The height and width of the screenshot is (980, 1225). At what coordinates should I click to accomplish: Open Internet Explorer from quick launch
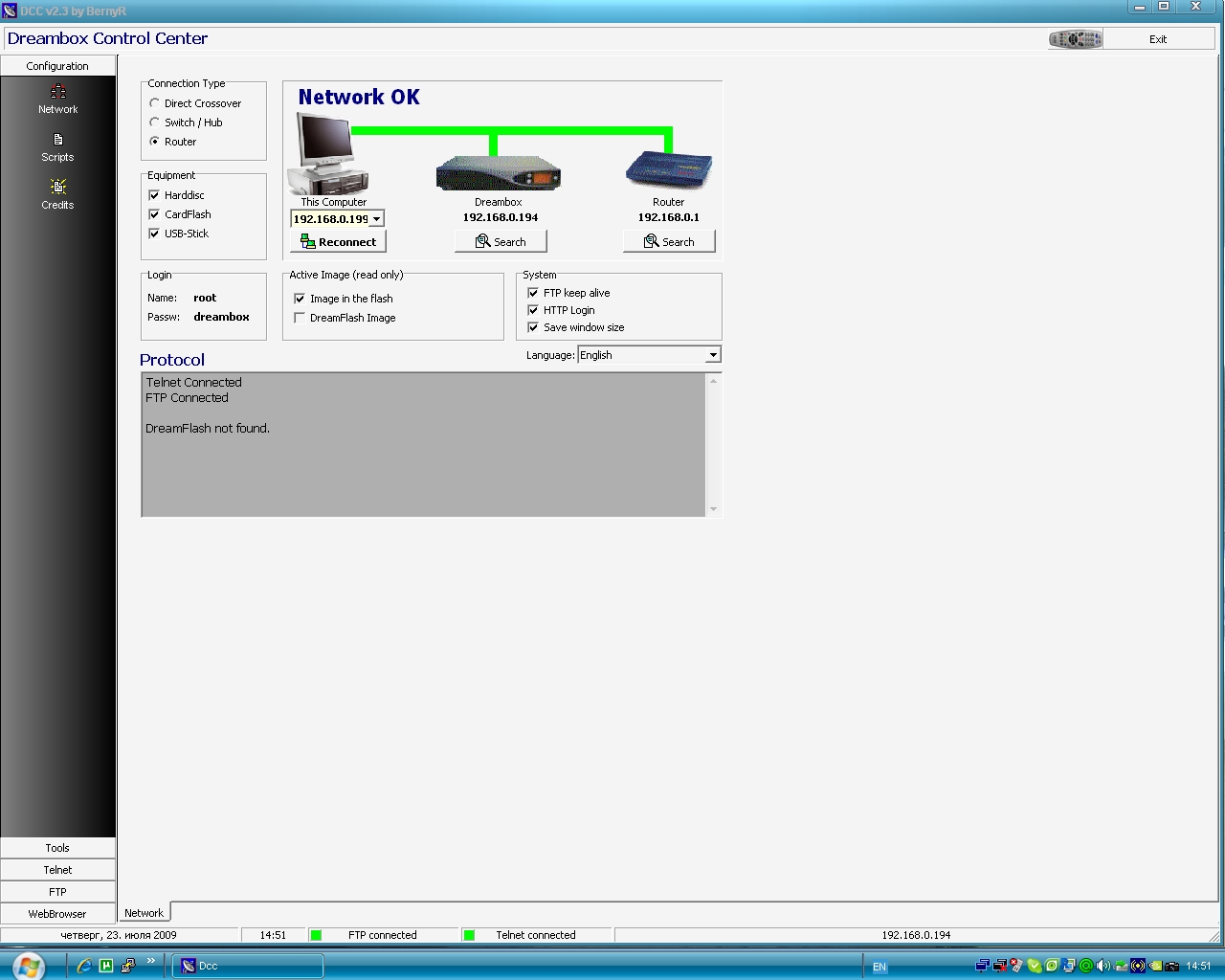[x=84, y=966]
